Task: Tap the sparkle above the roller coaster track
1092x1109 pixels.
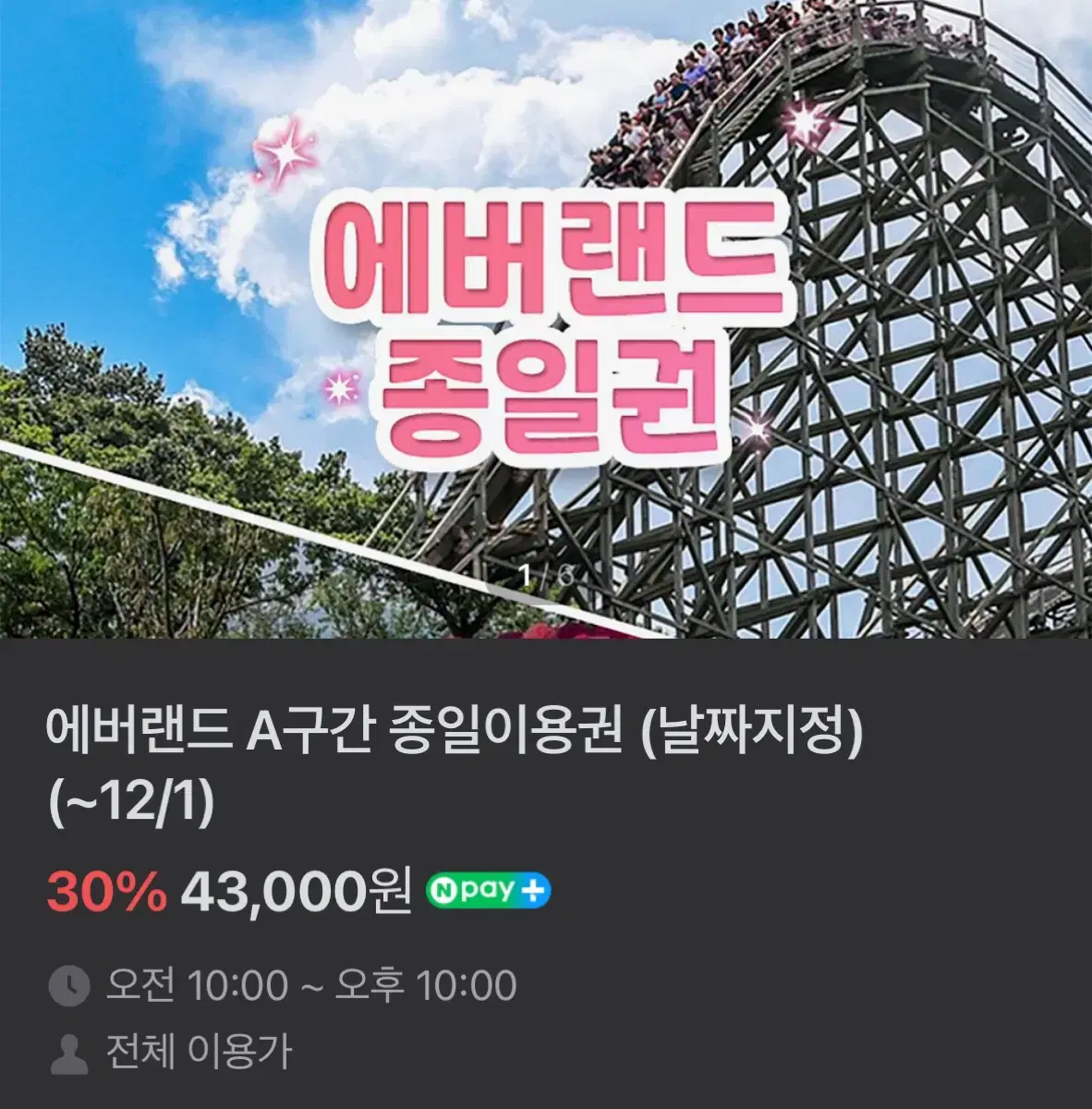Action: coord(806,121)
